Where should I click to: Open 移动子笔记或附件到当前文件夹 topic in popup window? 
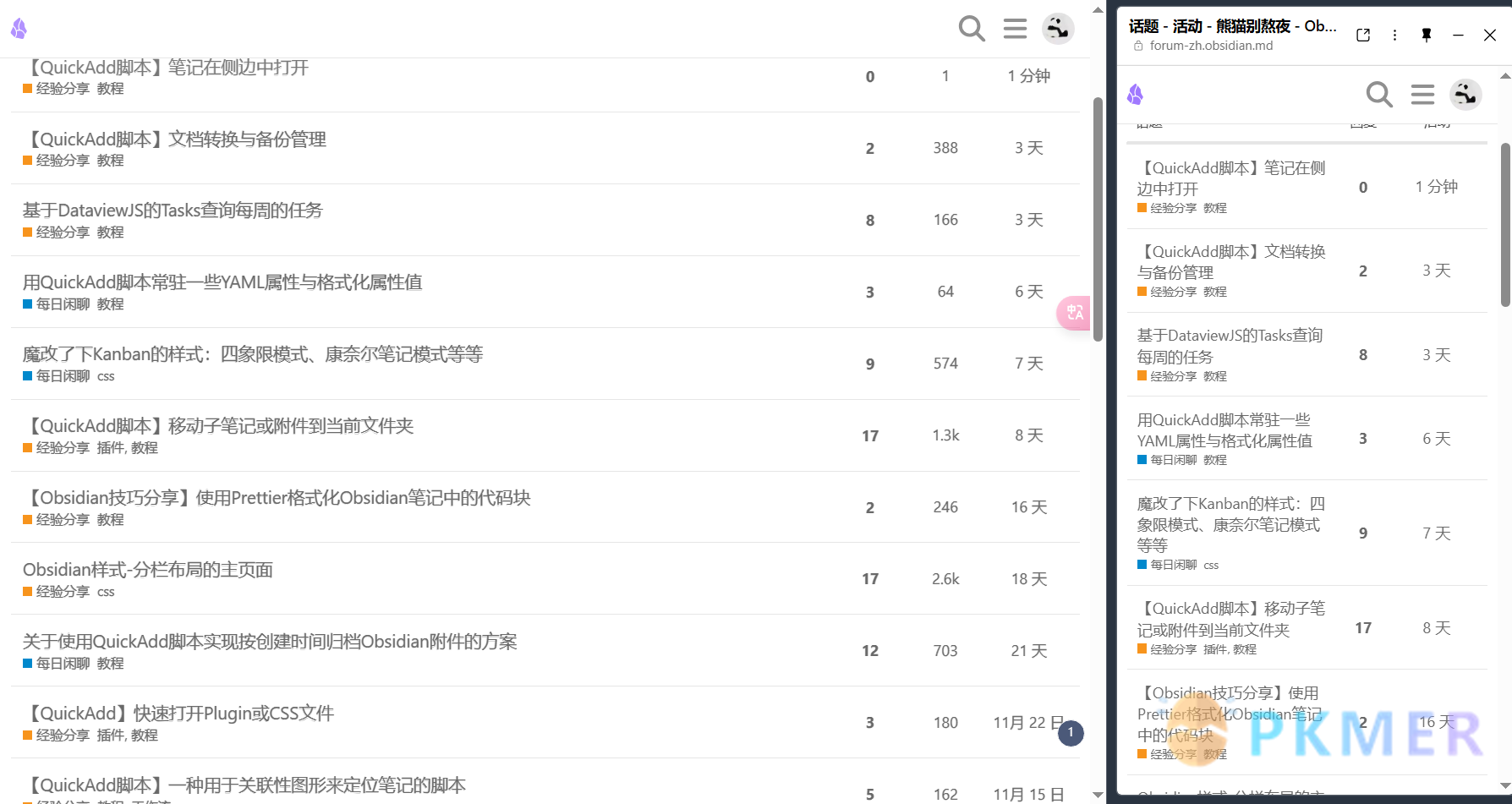point(1230,619)
